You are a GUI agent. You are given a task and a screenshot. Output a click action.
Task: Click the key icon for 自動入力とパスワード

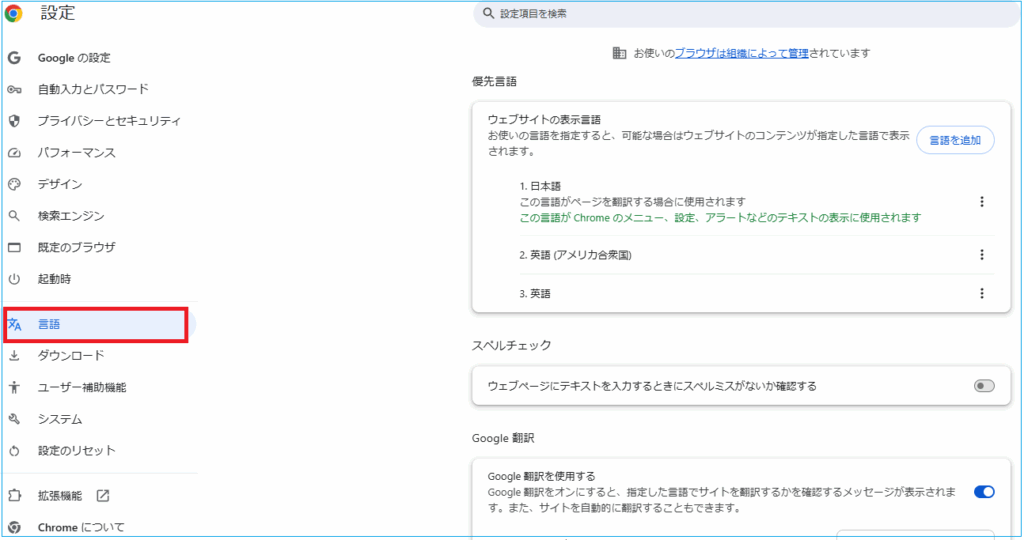pos(14,89)
